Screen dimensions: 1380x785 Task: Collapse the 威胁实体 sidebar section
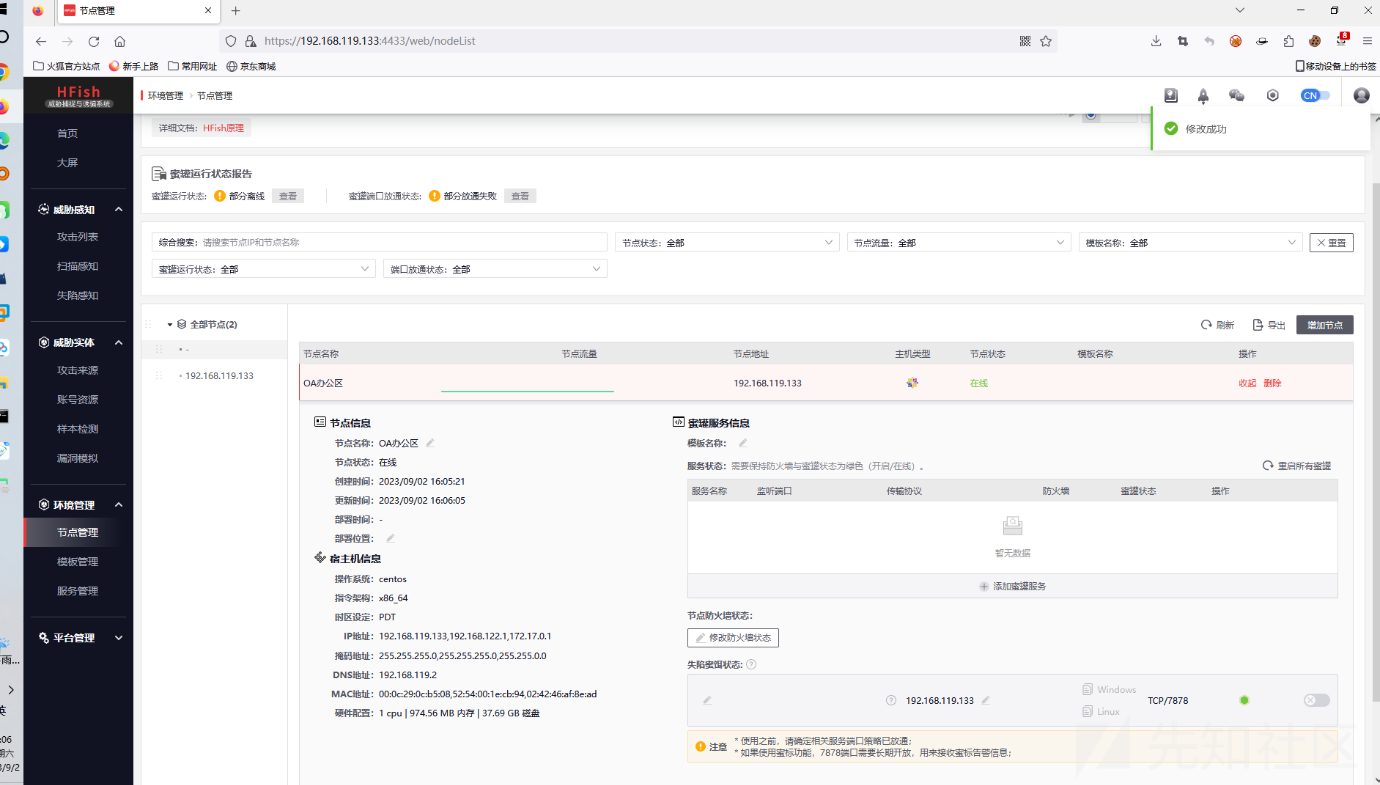point(118,342)
